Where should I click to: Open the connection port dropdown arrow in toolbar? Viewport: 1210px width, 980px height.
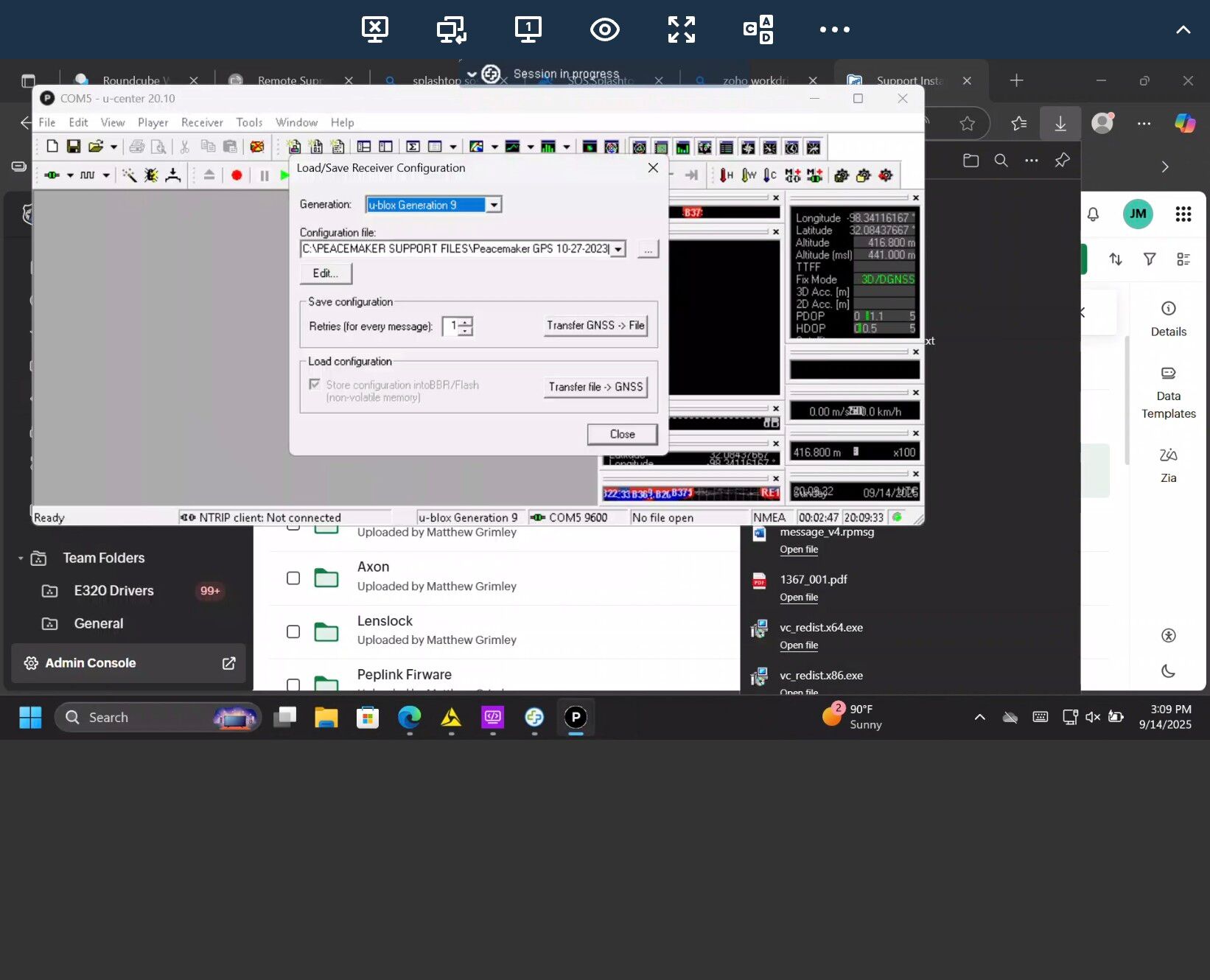click(x=70, y=175)
